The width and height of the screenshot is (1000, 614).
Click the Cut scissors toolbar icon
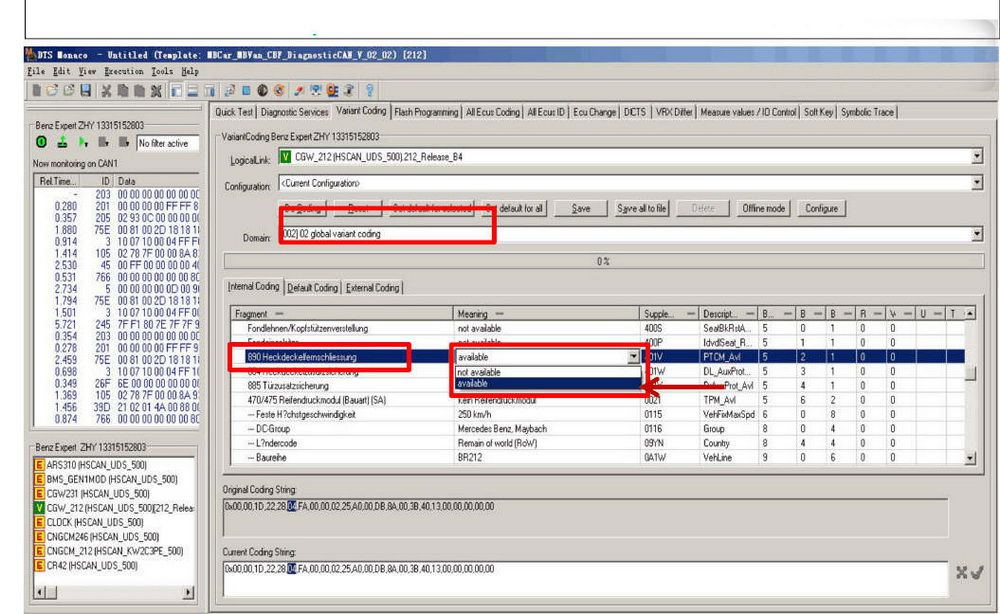(106, 91)
